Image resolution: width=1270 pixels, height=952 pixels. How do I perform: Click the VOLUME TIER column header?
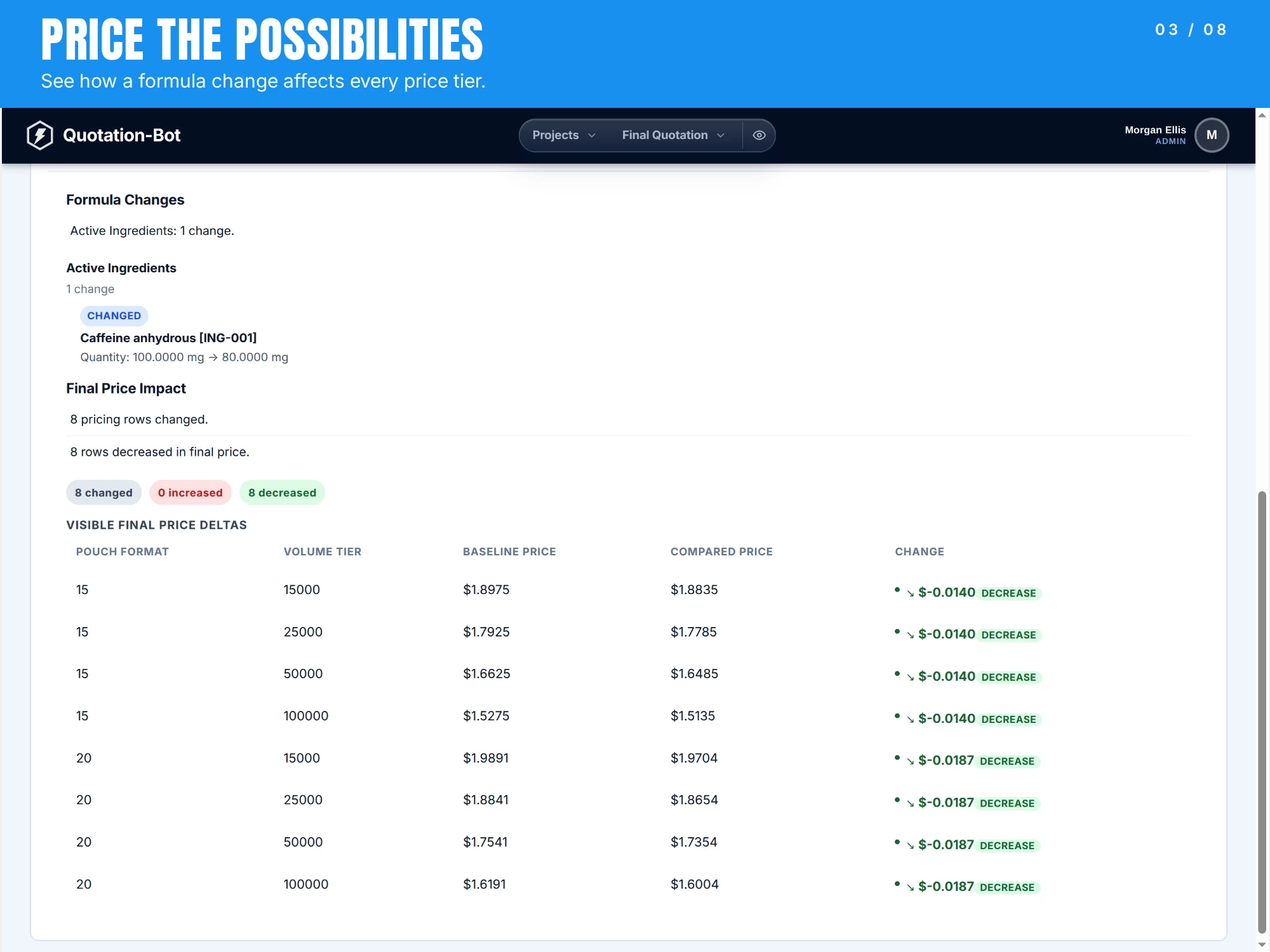click(323, 552)
